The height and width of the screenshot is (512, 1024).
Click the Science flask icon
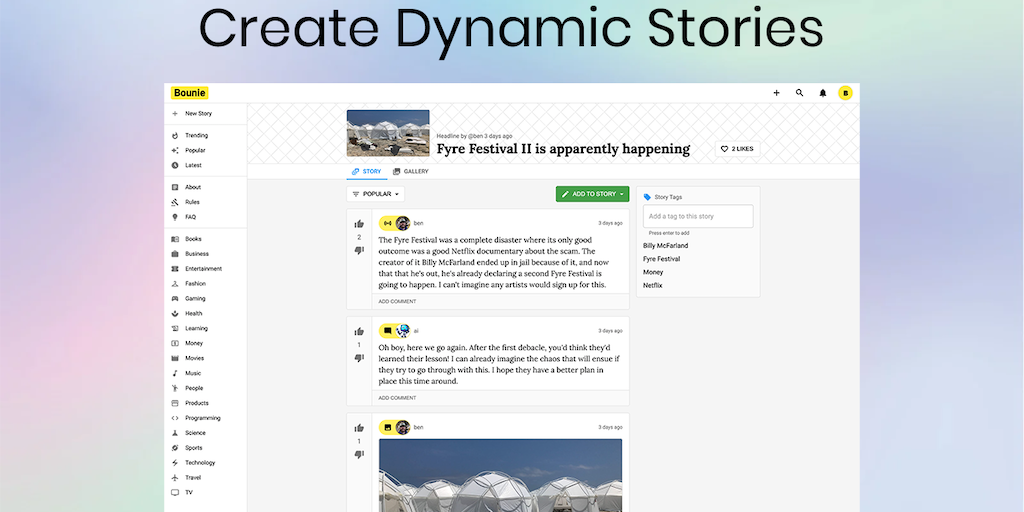click(174, 433)
